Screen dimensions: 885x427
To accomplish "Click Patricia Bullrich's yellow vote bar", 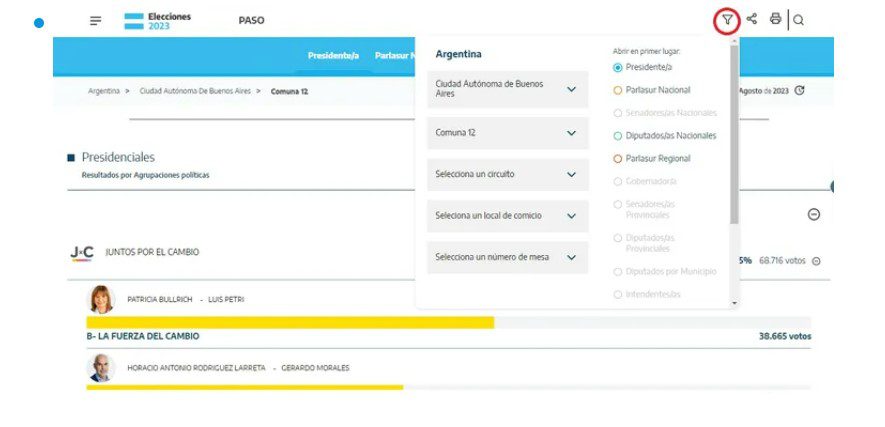I will point(290,322).
